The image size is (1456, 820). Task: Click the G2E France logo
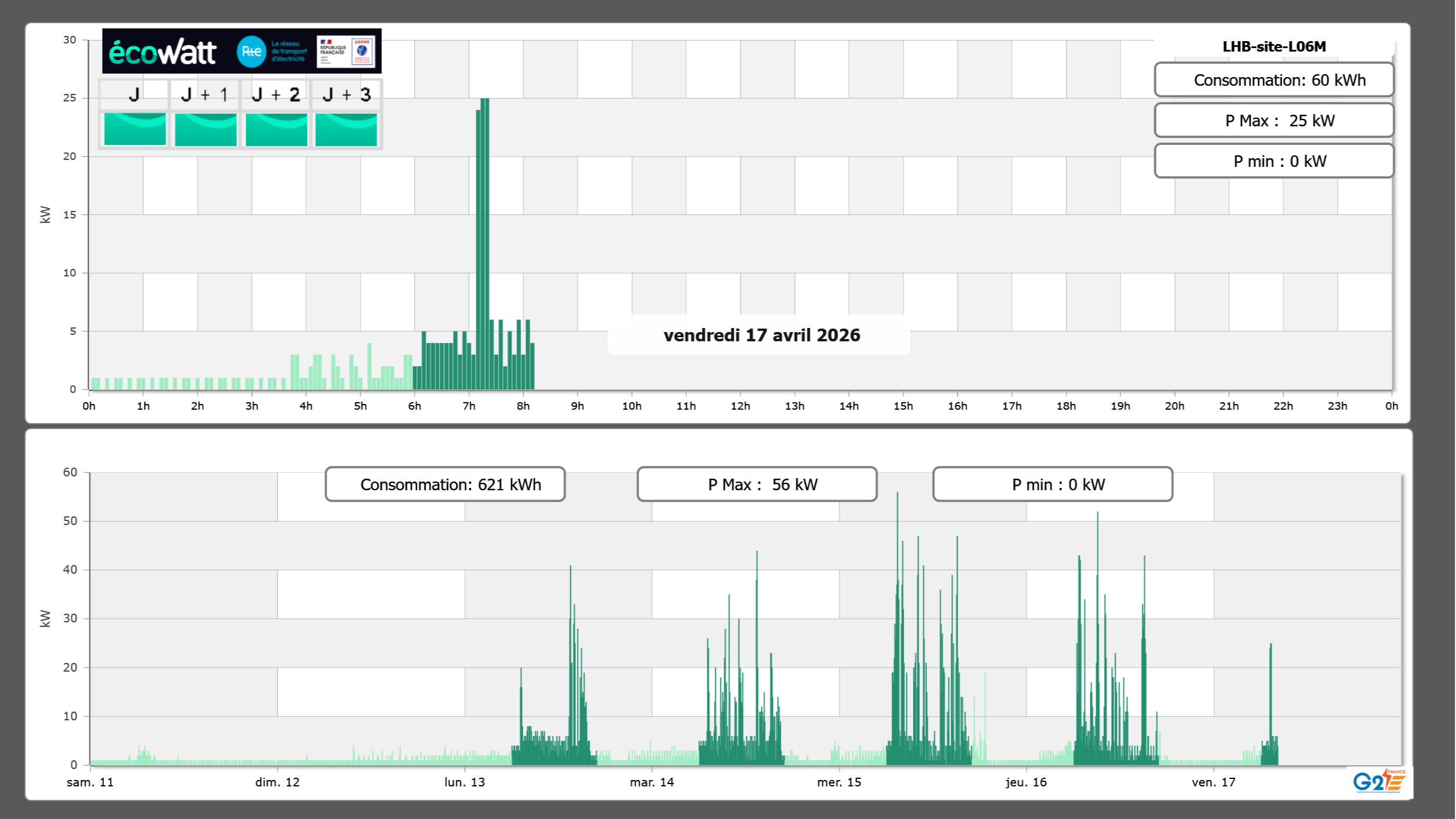[1378, 781]
